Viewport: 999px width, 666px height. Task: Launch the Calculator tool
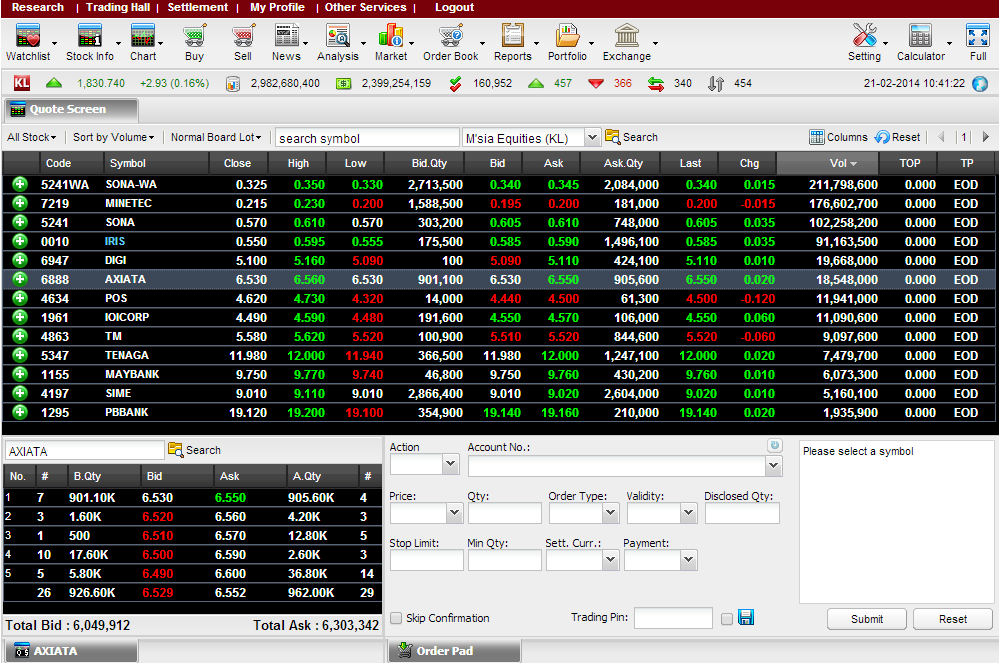(920, 36)
